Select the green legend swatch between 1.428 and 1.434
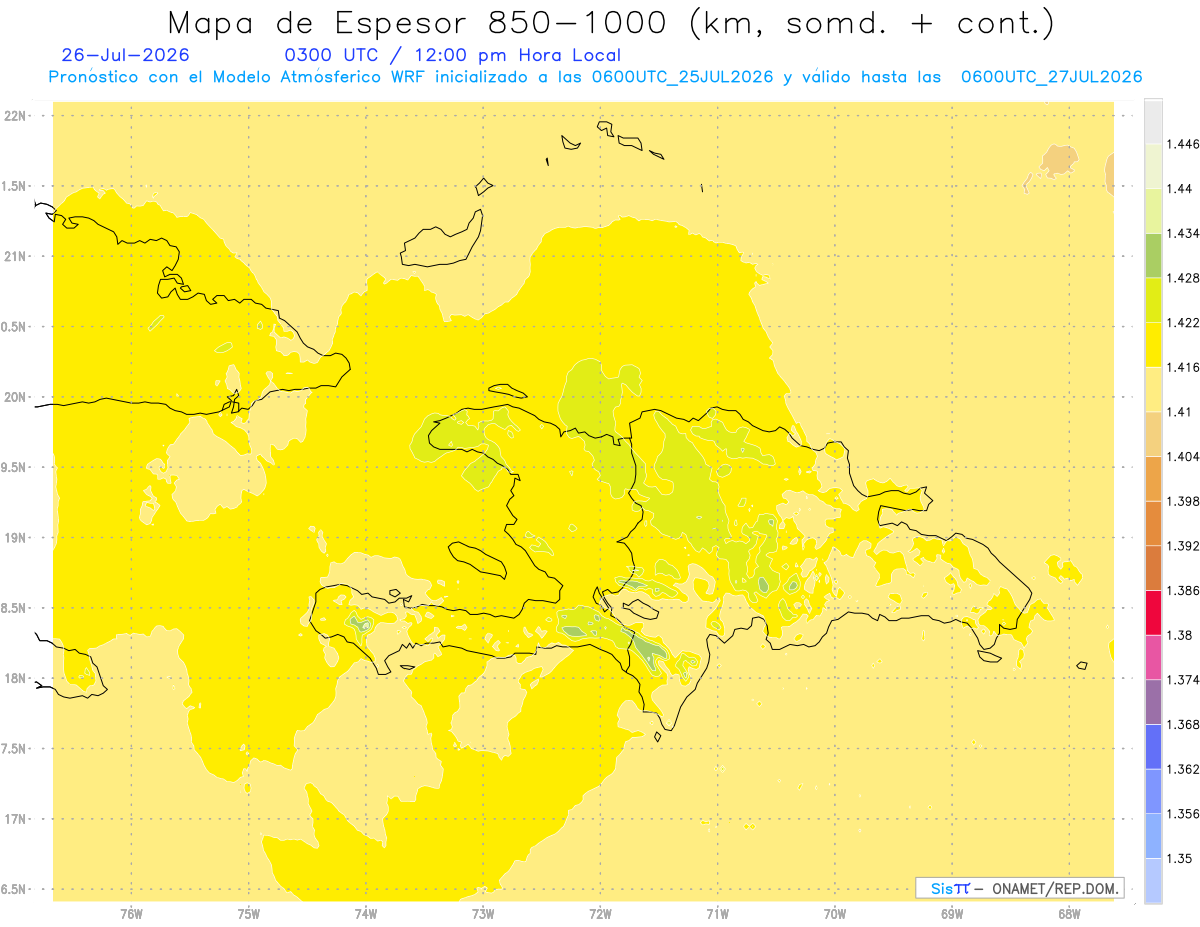1200x927 pixels. pos(1153,255)
